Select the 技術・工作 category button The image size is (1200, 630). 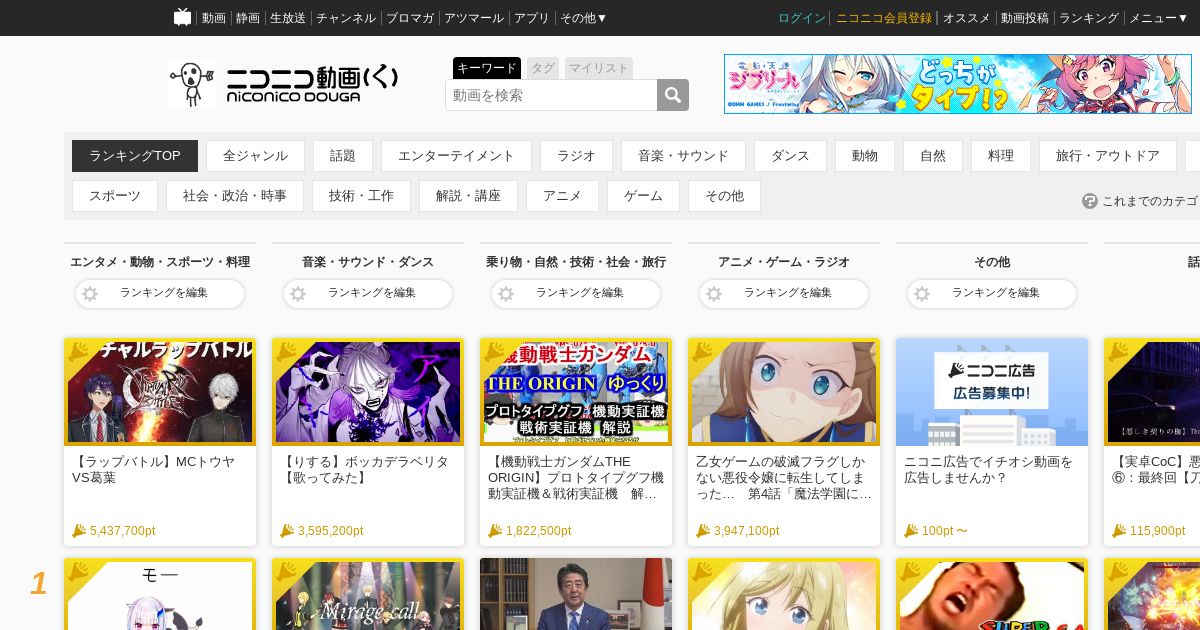(x=361, y=196)
